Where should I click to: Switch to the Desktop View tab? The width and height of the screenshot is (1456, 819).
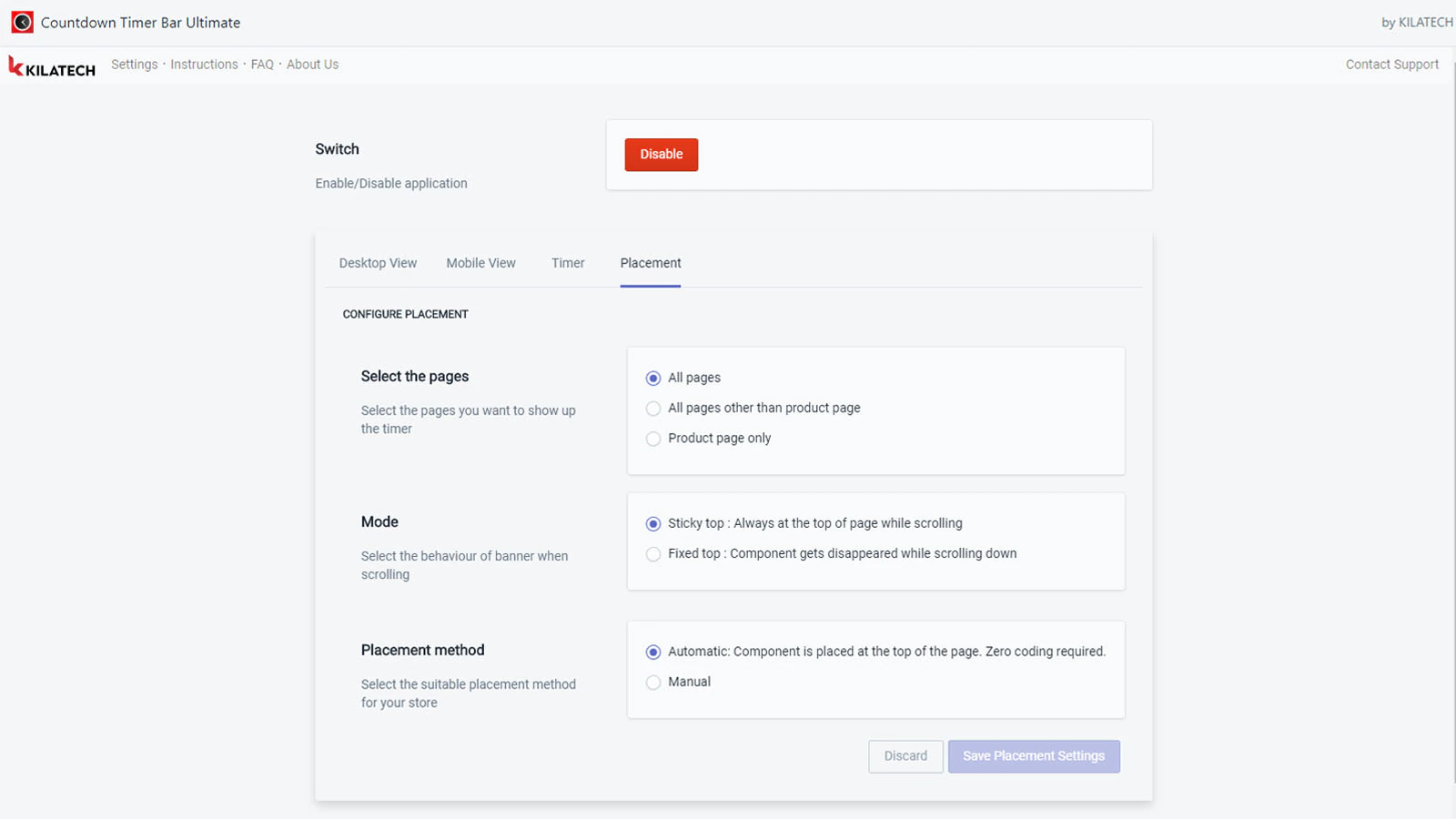click(378, 263)
